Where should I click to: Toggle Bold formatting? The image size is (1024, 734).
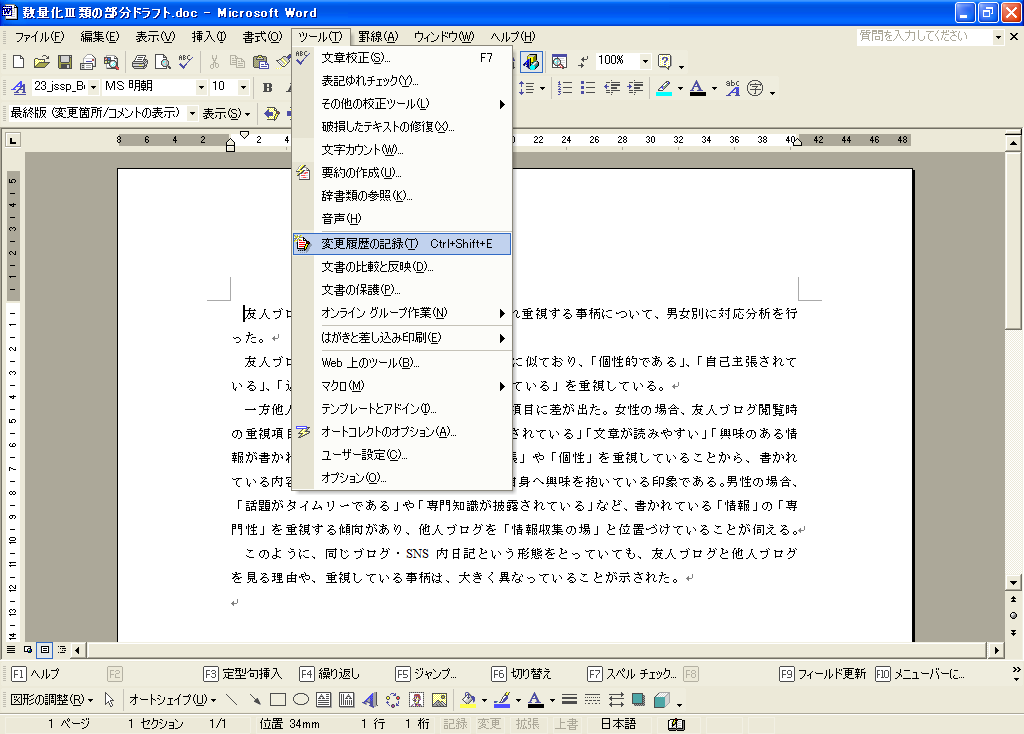click(267, 88)
